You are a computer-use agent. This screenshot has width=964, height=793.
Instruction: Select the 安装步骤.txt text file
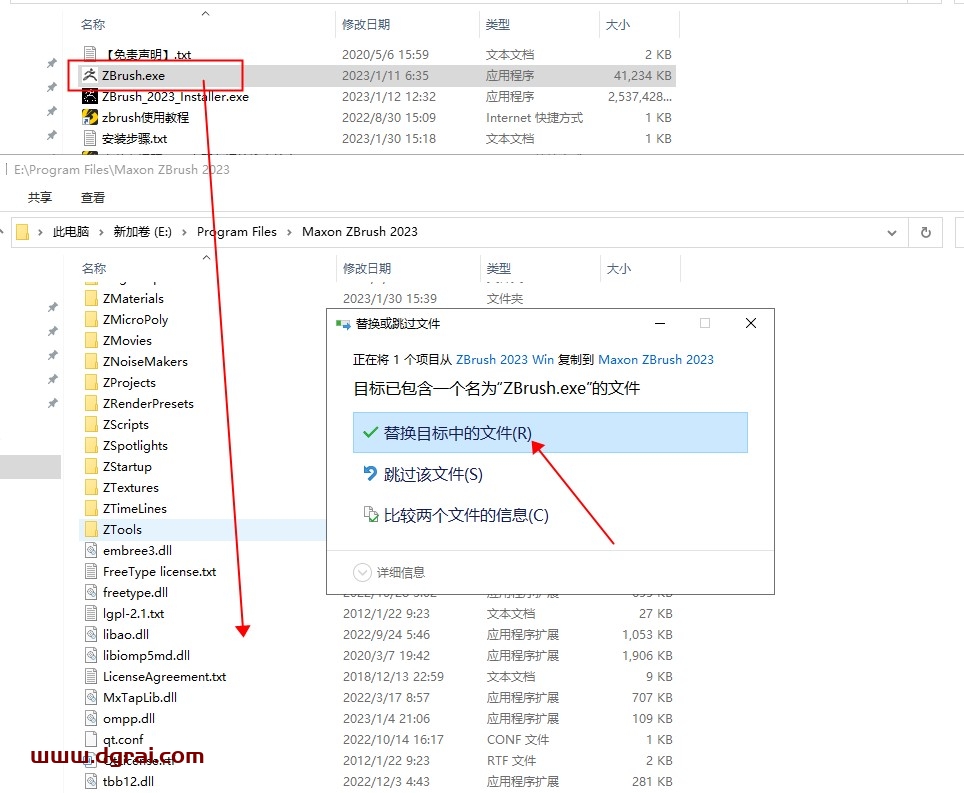(134, 139)
